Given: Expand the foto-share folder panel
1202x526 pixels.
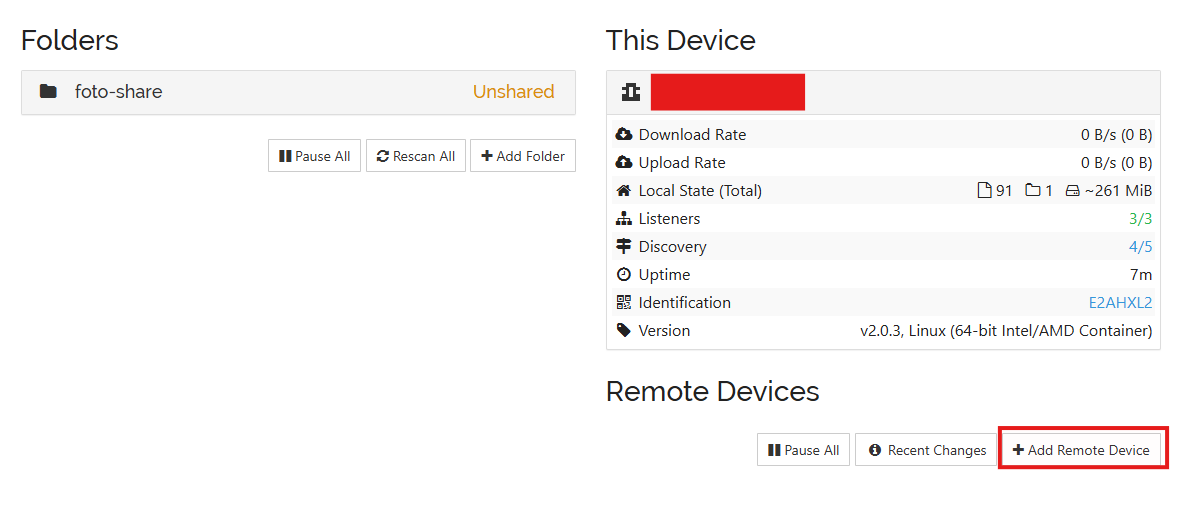Looking at the screenshot, I should 298,92.
